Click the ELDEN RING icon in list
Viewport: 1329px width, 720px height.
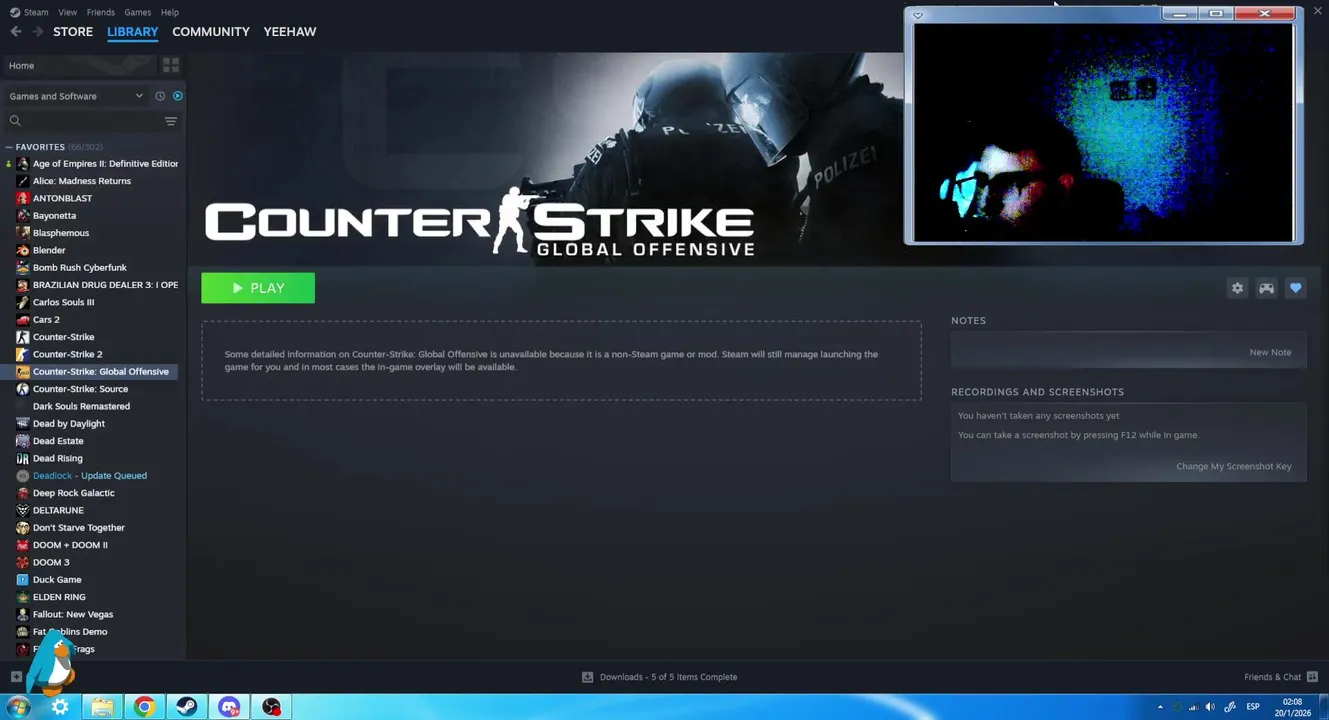coord(23,597)
